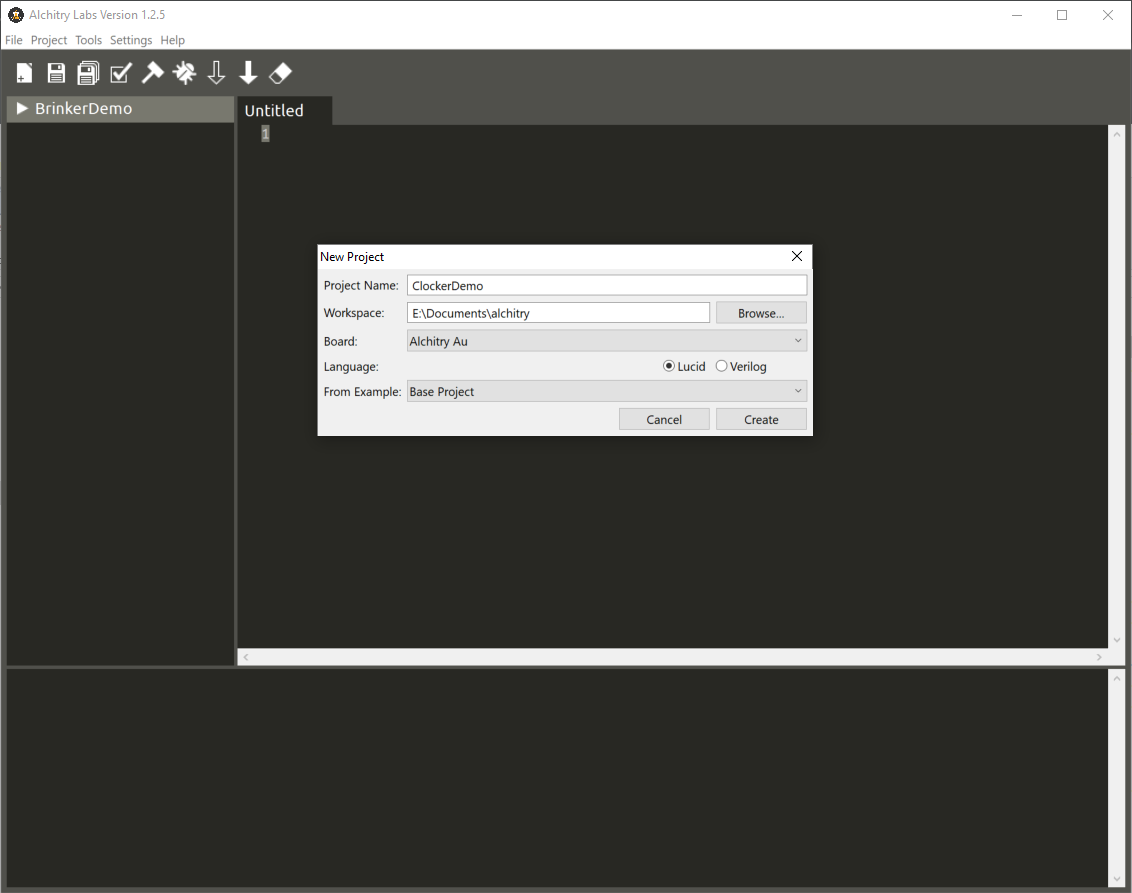Open the Settings menu
Image resolution: width=1132 pixels, height=893 pixels.
131,40
